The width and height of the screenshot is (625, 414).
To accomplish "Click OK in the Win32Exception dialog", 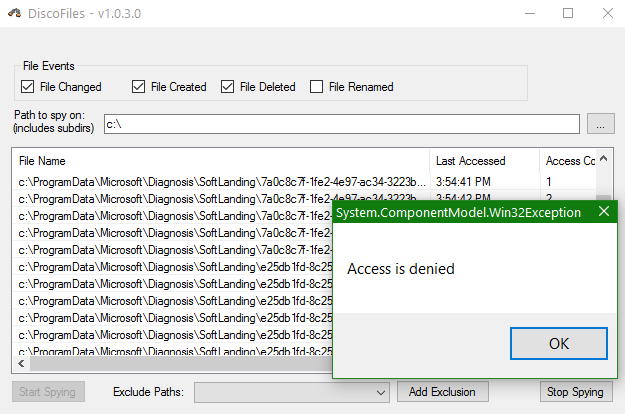I will [558, 343].
